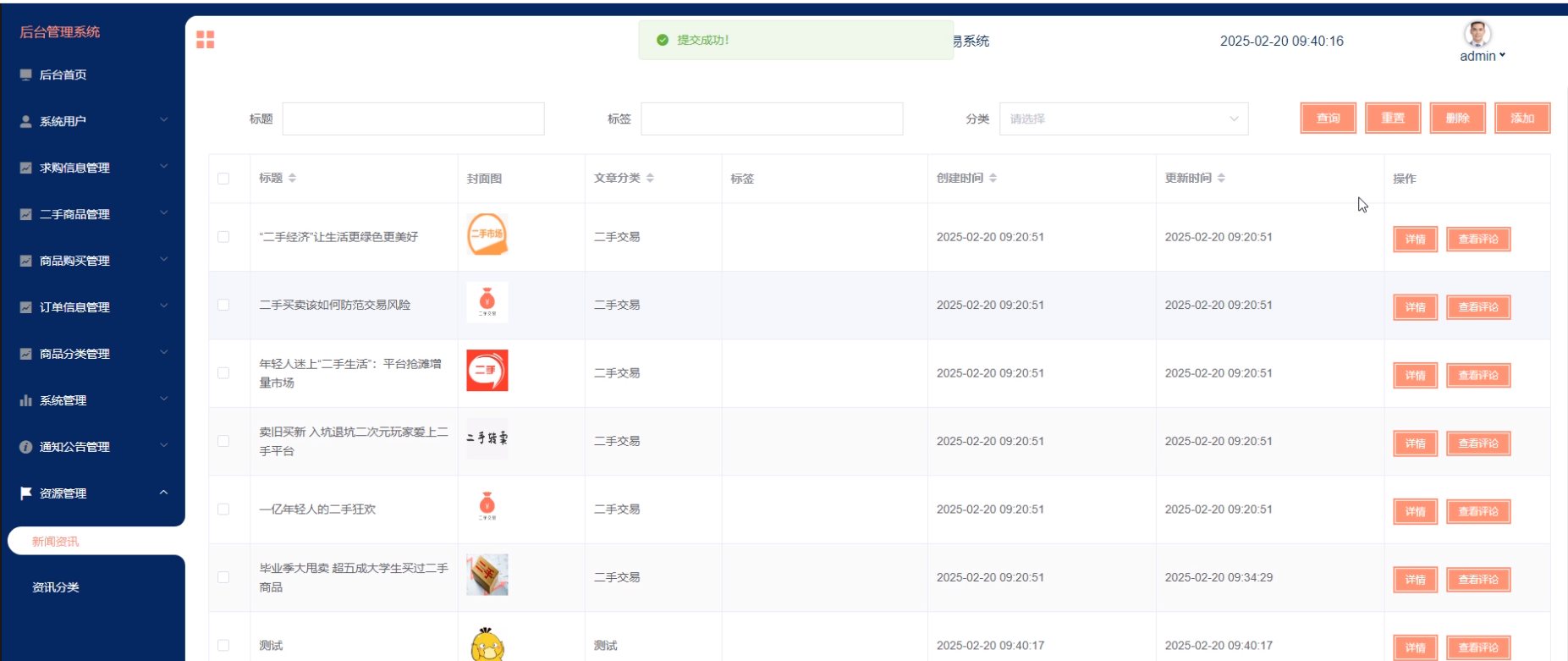
Task: Select the 资讯分类 submenu item
Action: [x=56, y=587]
